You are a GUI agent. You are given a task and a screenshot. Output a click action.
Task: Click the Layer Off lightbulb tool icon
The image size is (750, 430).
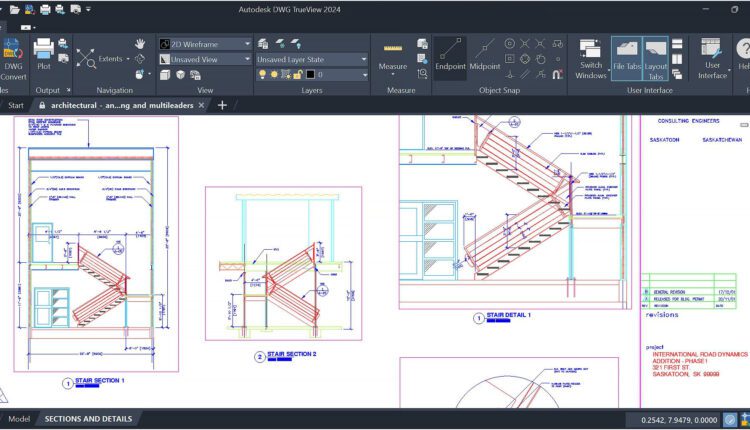click(x=296, y=44)
